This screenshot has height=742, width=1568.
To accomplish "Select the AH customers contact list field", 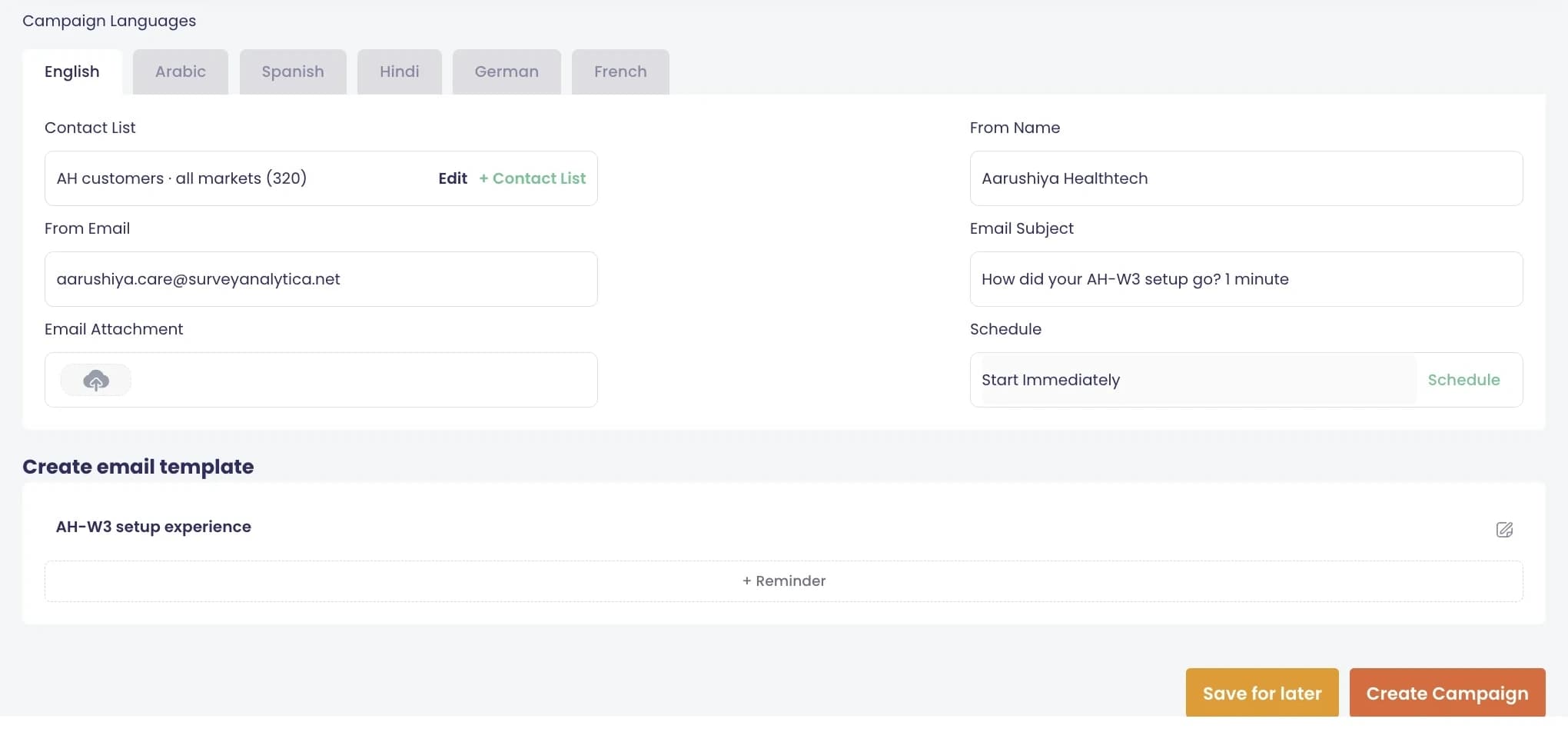I will tap(321, 178).
